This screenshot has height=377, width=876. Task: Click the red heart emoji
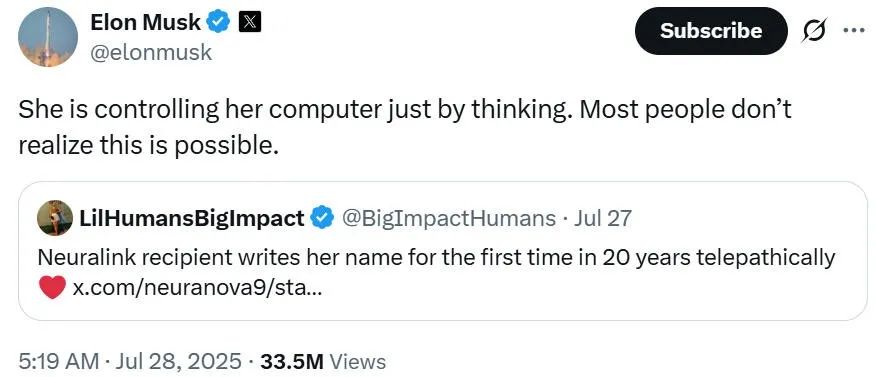(x=53, y=288)
